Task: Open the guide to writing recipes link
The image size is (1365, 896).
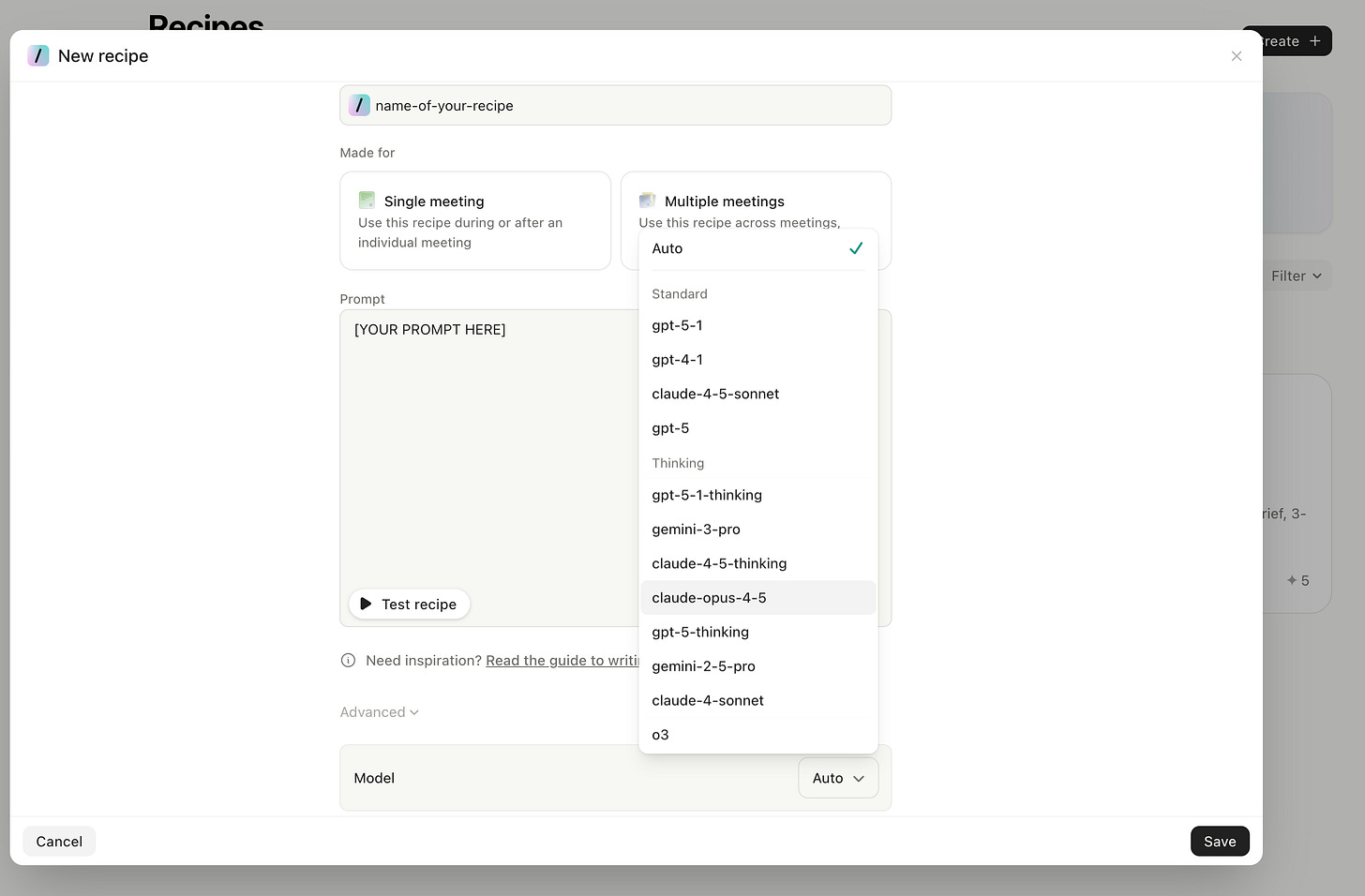Action: pos(562,661)
